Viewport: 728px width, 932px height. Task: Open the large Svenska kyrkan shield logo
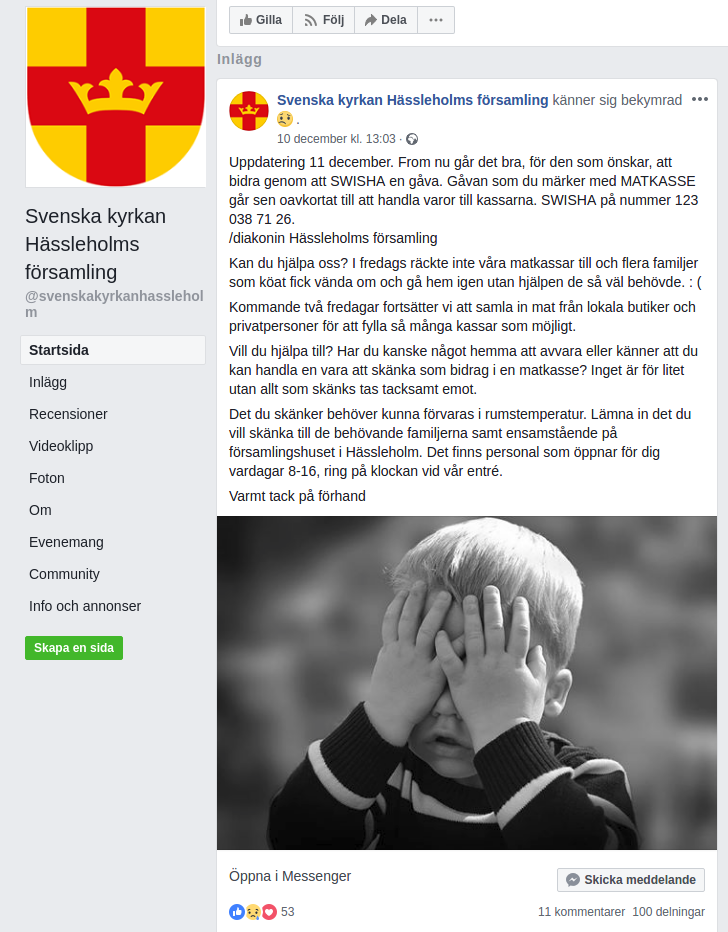pyautogui.click(x=116, y=97)
